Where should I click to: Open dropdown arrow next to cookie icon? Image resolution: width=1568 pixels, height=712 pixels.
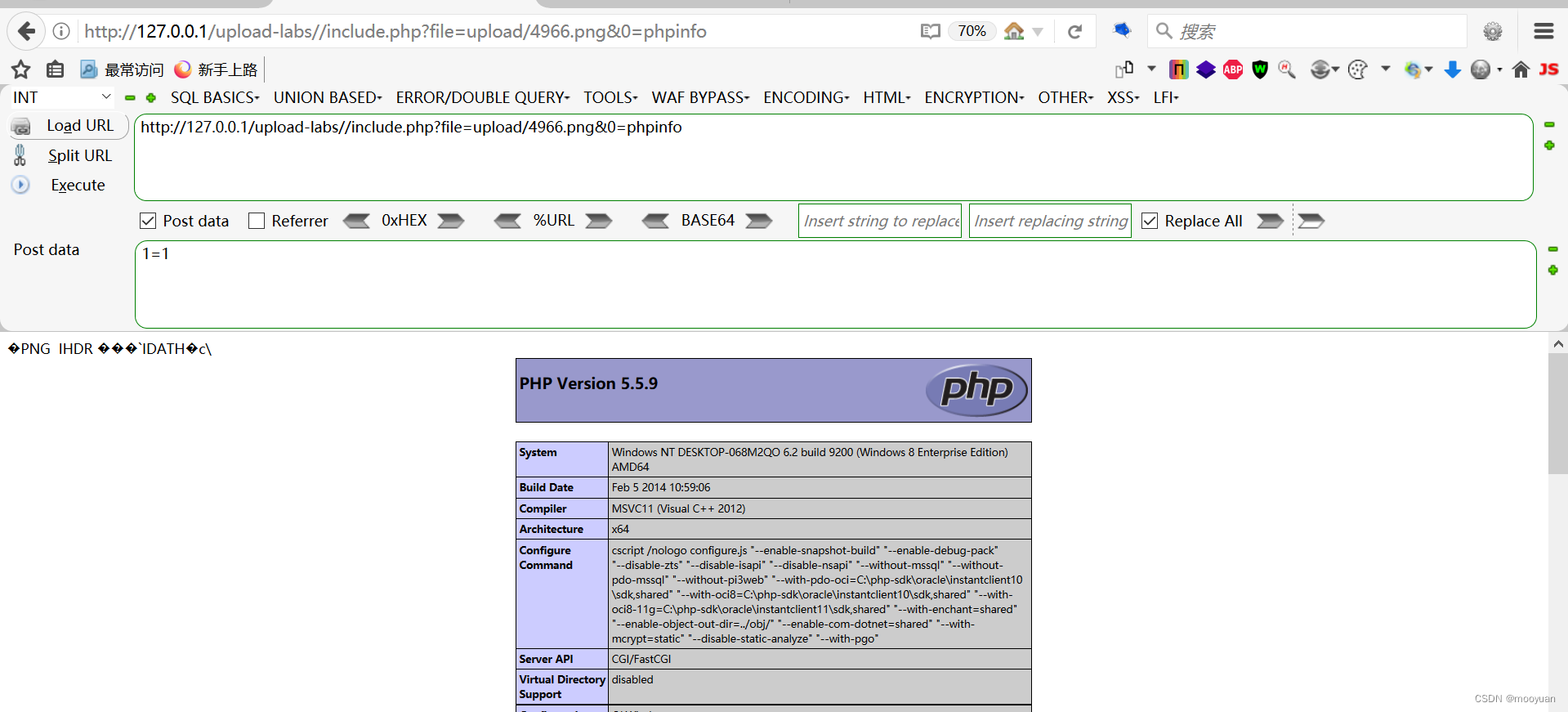1386,69
